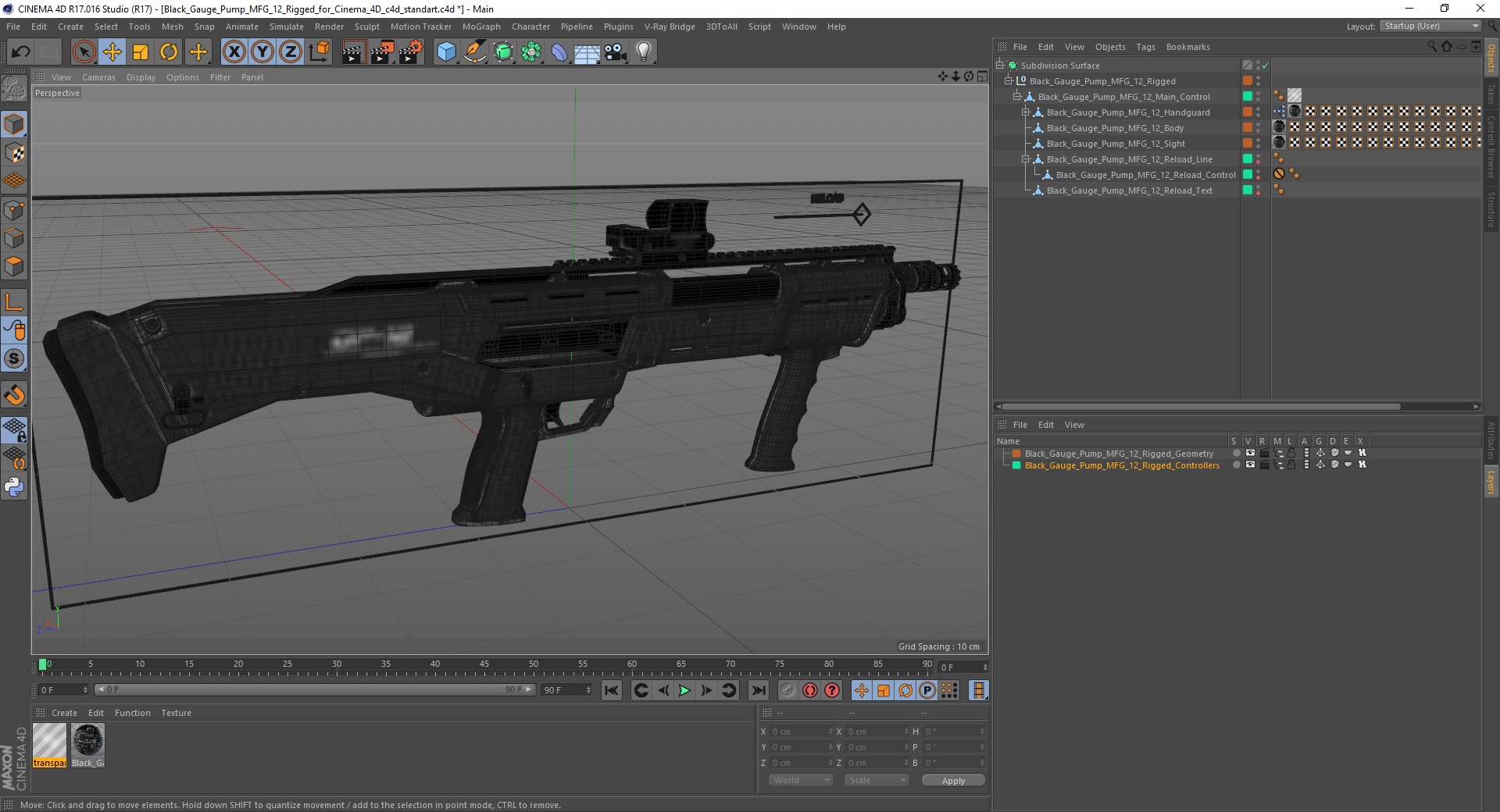Click Rigged_Geometry layer color swatch
Viewport: 1500px width, 812px height.
1016,453
